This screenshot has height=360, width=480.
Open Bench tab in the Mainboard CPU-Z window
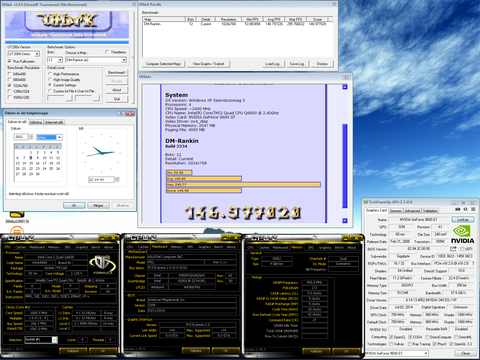(x=218, y=247)
